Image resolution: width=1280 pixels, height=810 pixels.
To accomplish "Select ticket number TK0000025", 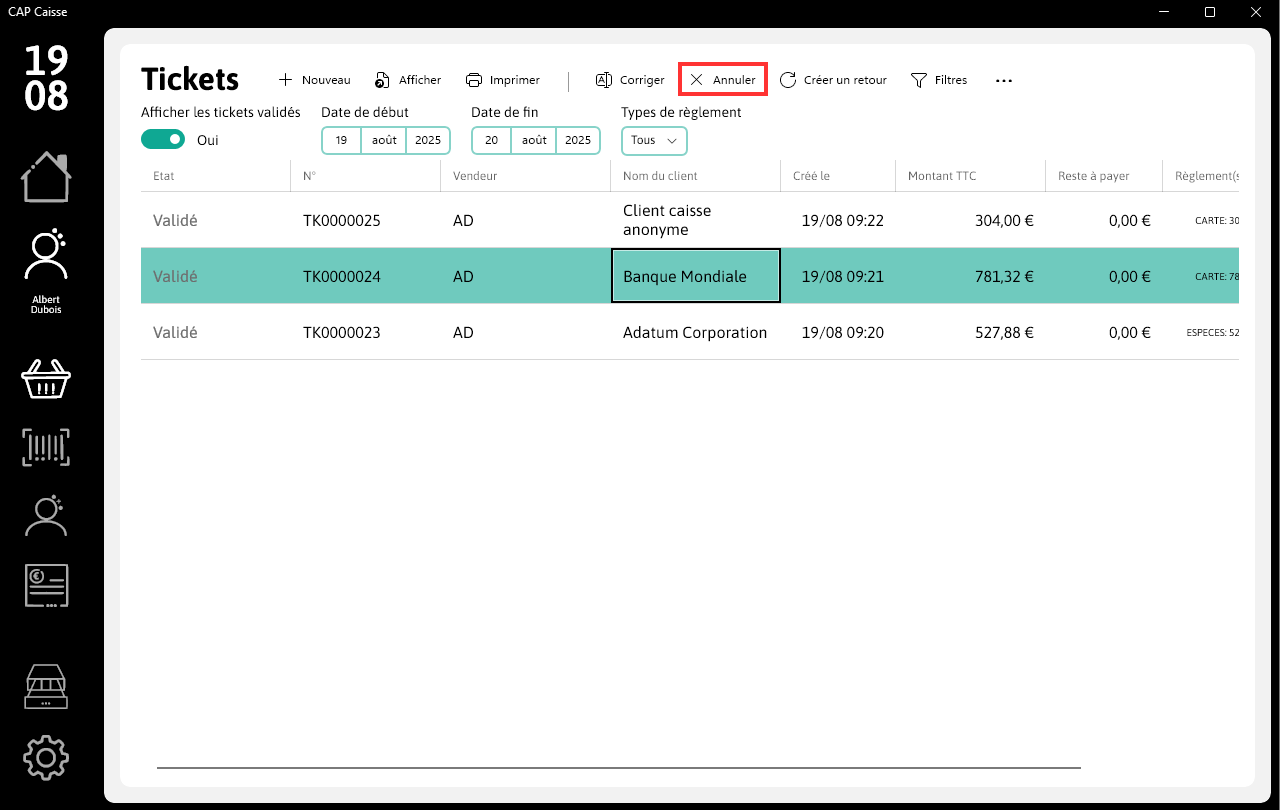I will pos(342,220).
